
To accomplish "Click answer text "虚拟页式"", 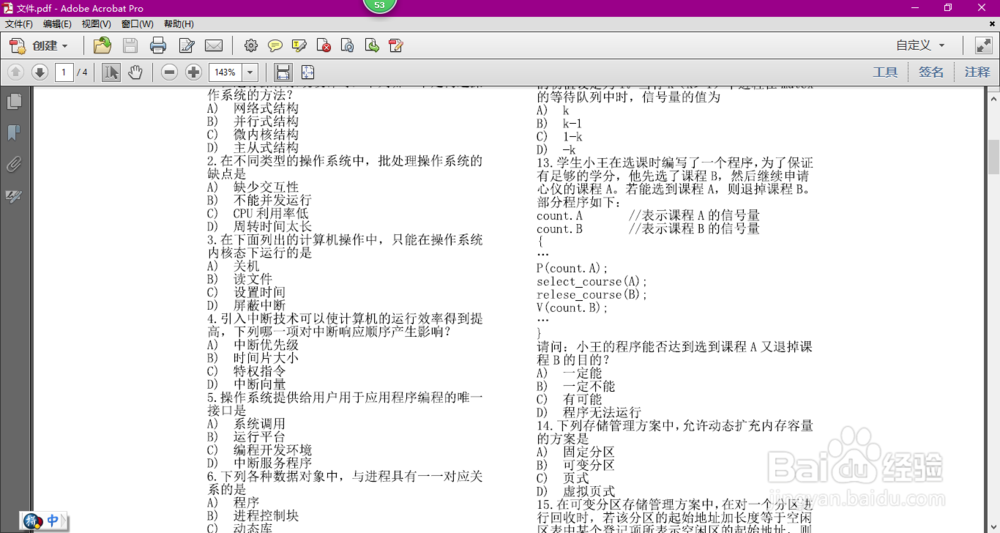I will point(589,492).
